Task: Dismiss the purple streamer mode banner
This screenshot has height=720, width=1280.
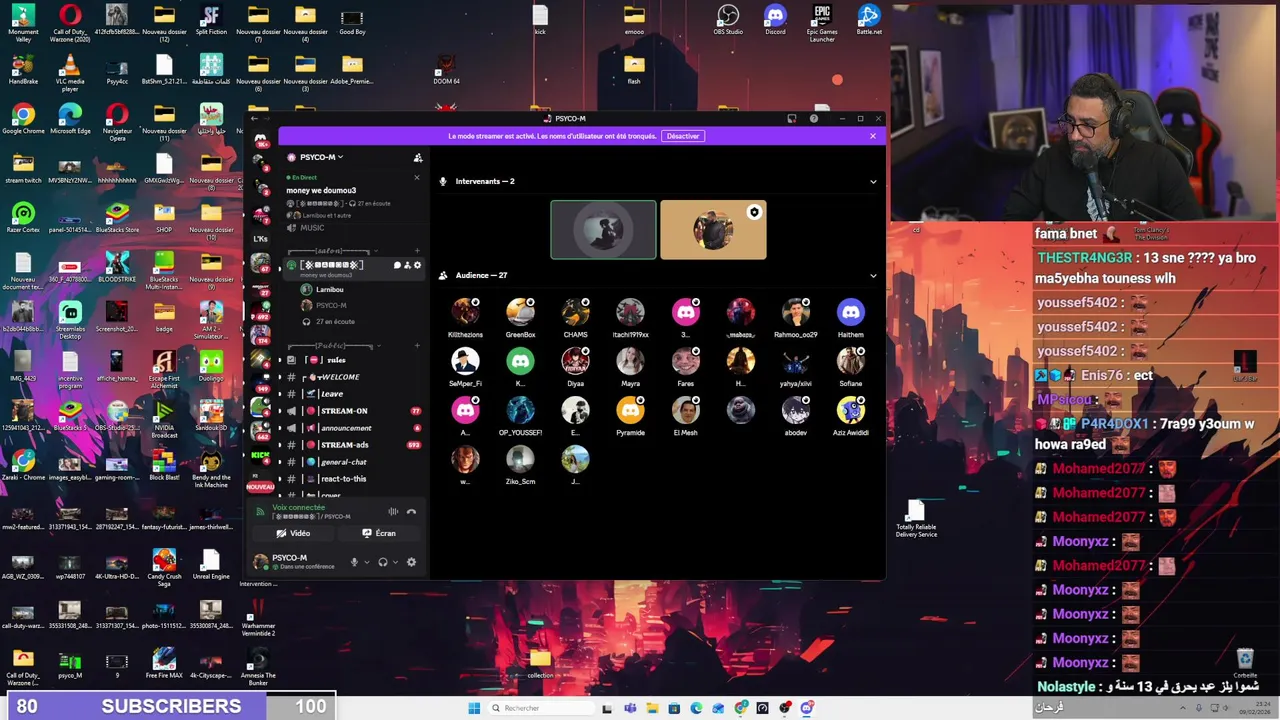Action: [x=872, y=136]
